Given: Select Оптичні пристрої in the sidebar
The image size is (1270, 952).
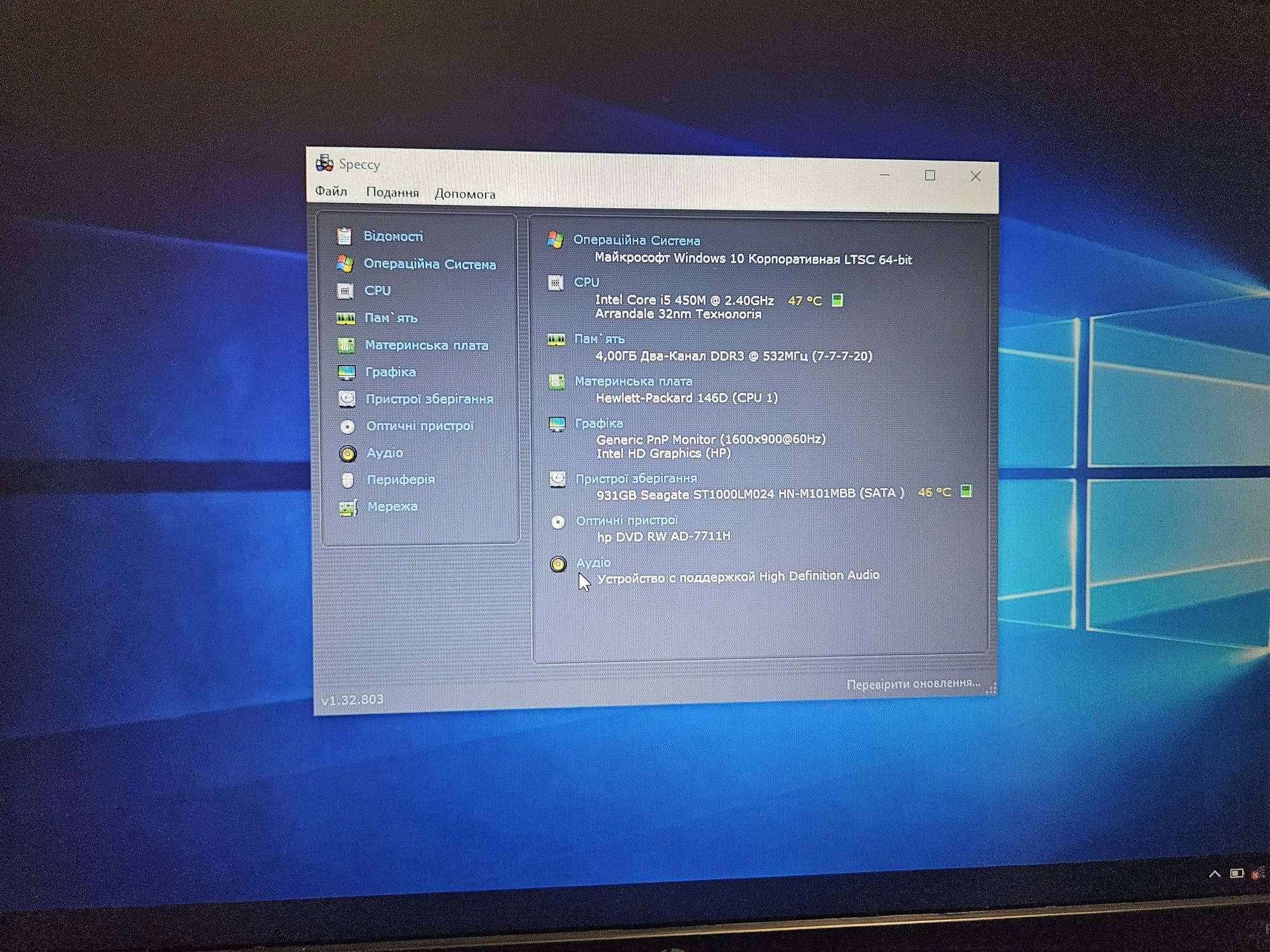Looking at the screenshot, I should click(420, 426).
